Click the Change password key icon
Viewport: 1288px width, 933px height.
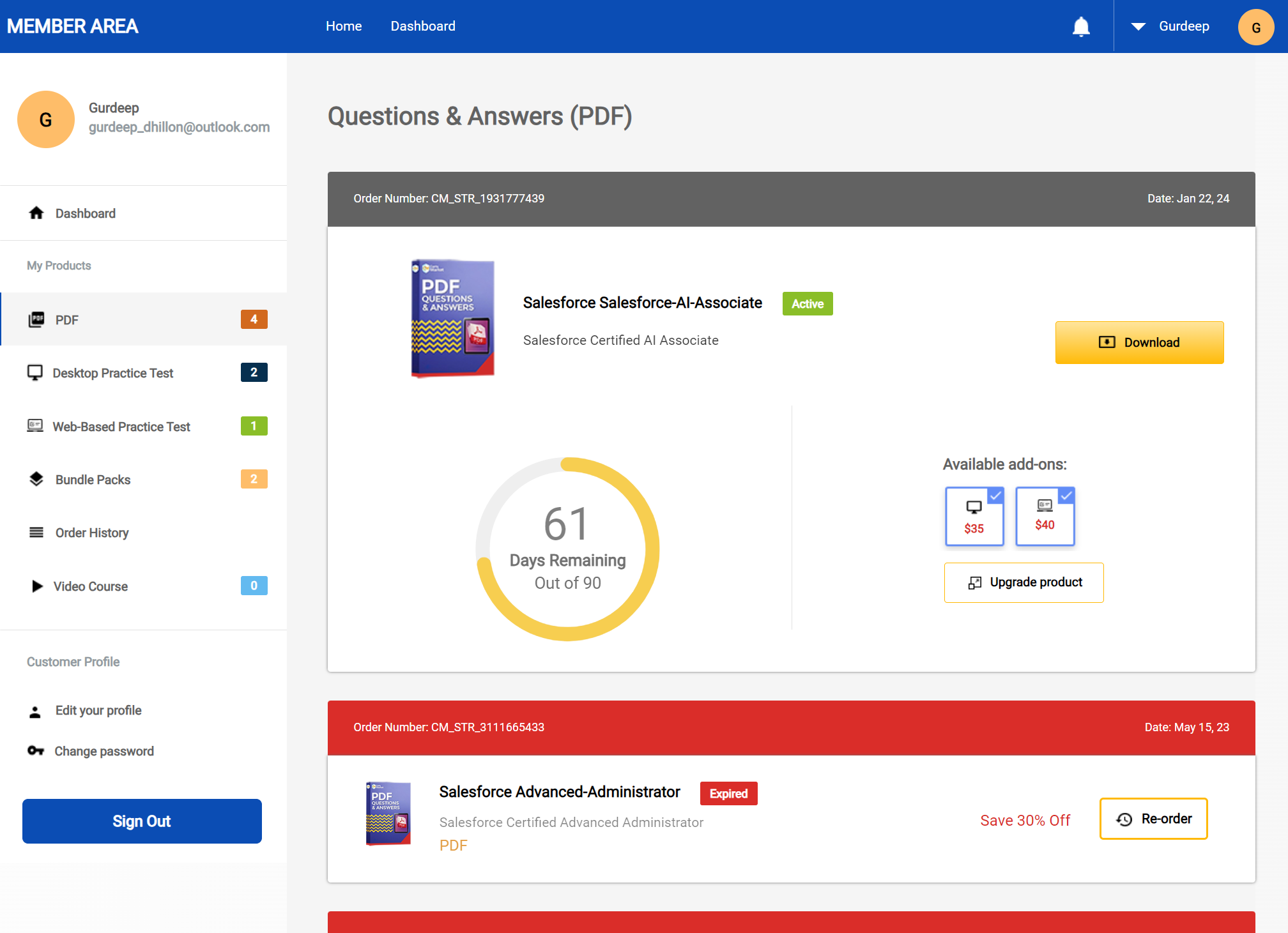[x=36, y=751]
